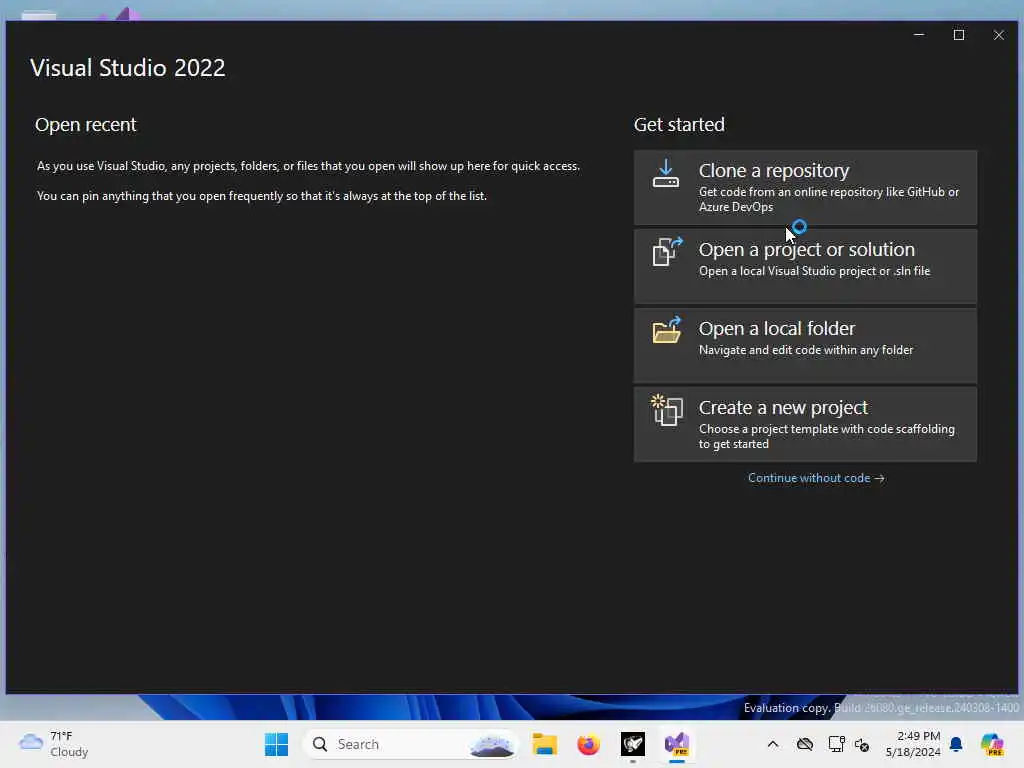
Task: Open the black bird app in taskbar
Action: pyautogui.click(x=633, y=744)
